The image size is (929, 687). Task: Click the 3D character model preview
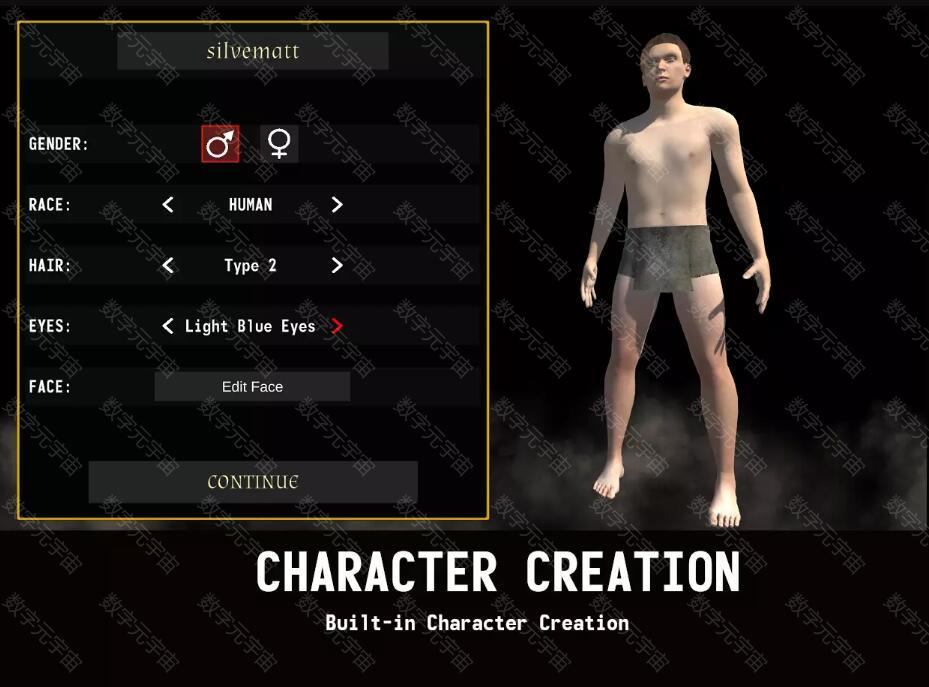(x=676, y=280)
